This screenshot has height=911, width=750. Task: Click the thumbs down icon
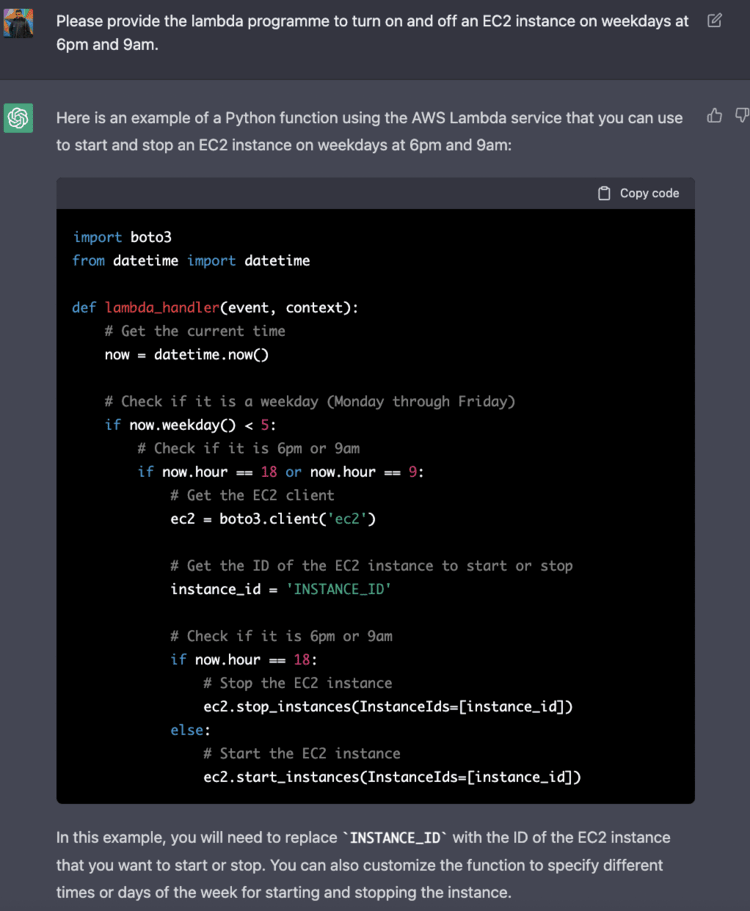pos(742,116)
